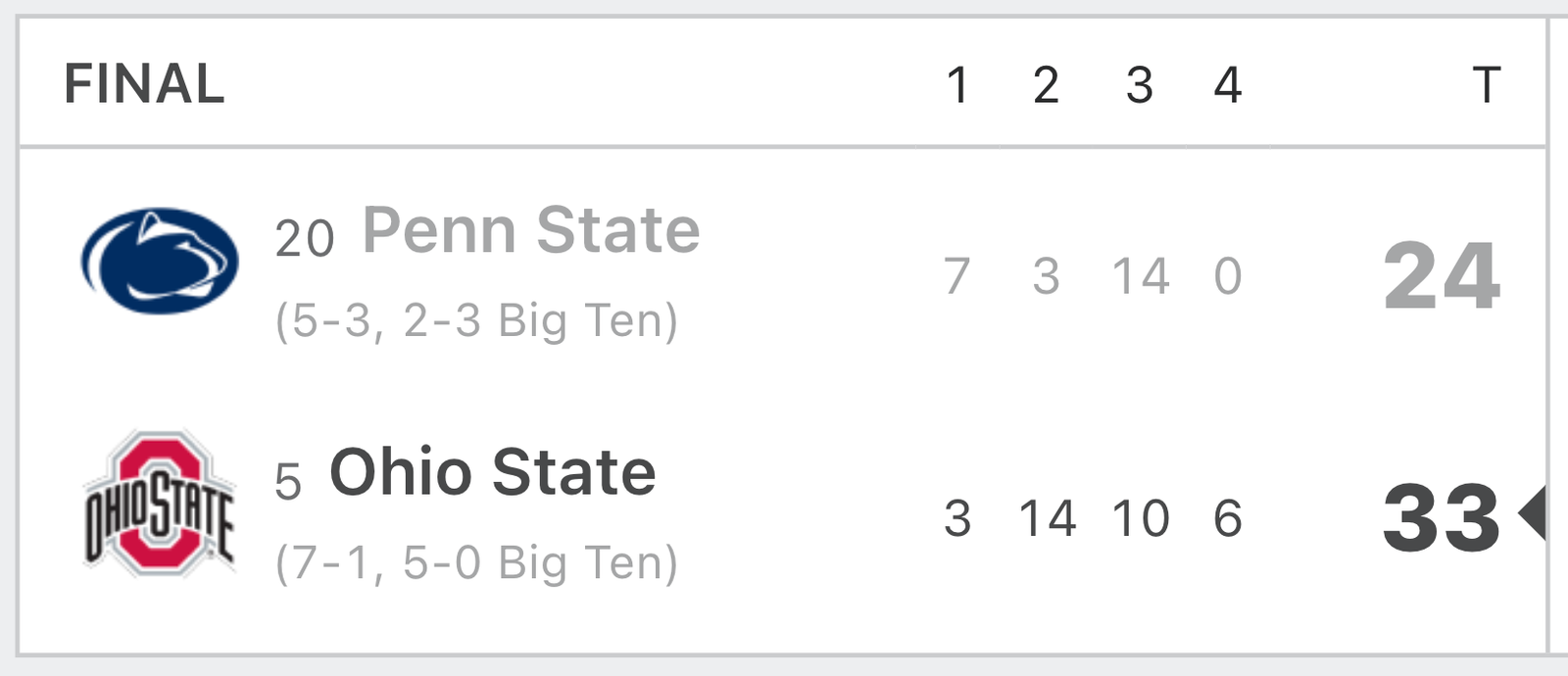Click Ohio State's ranking number 5

pyautogui.click(x=288, y=481)
